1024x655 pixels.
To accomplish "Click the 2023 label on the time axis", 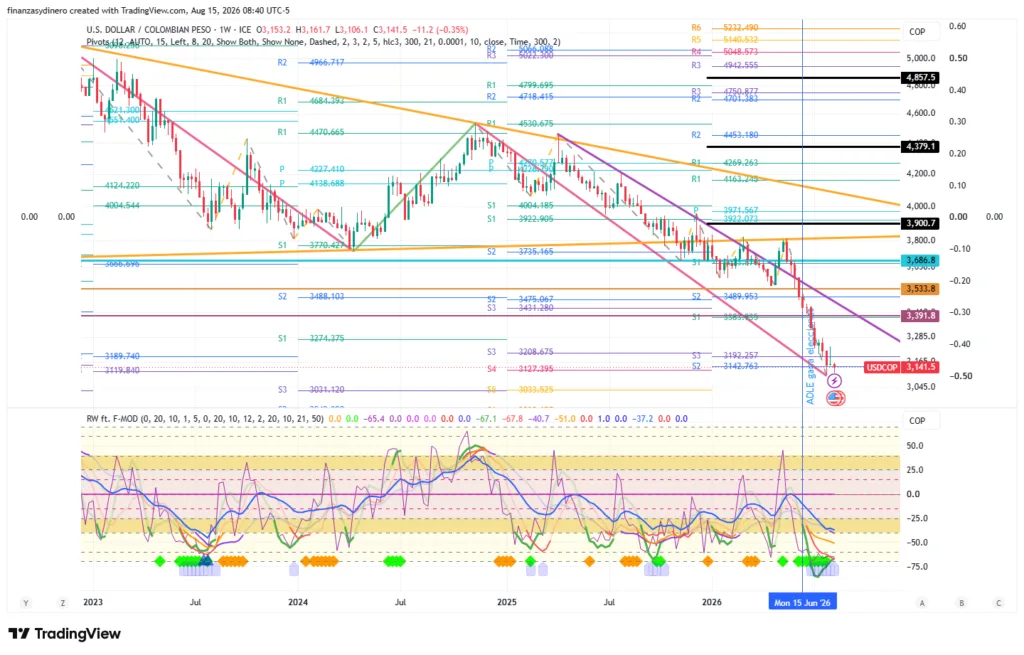I will tap(93, 602).
